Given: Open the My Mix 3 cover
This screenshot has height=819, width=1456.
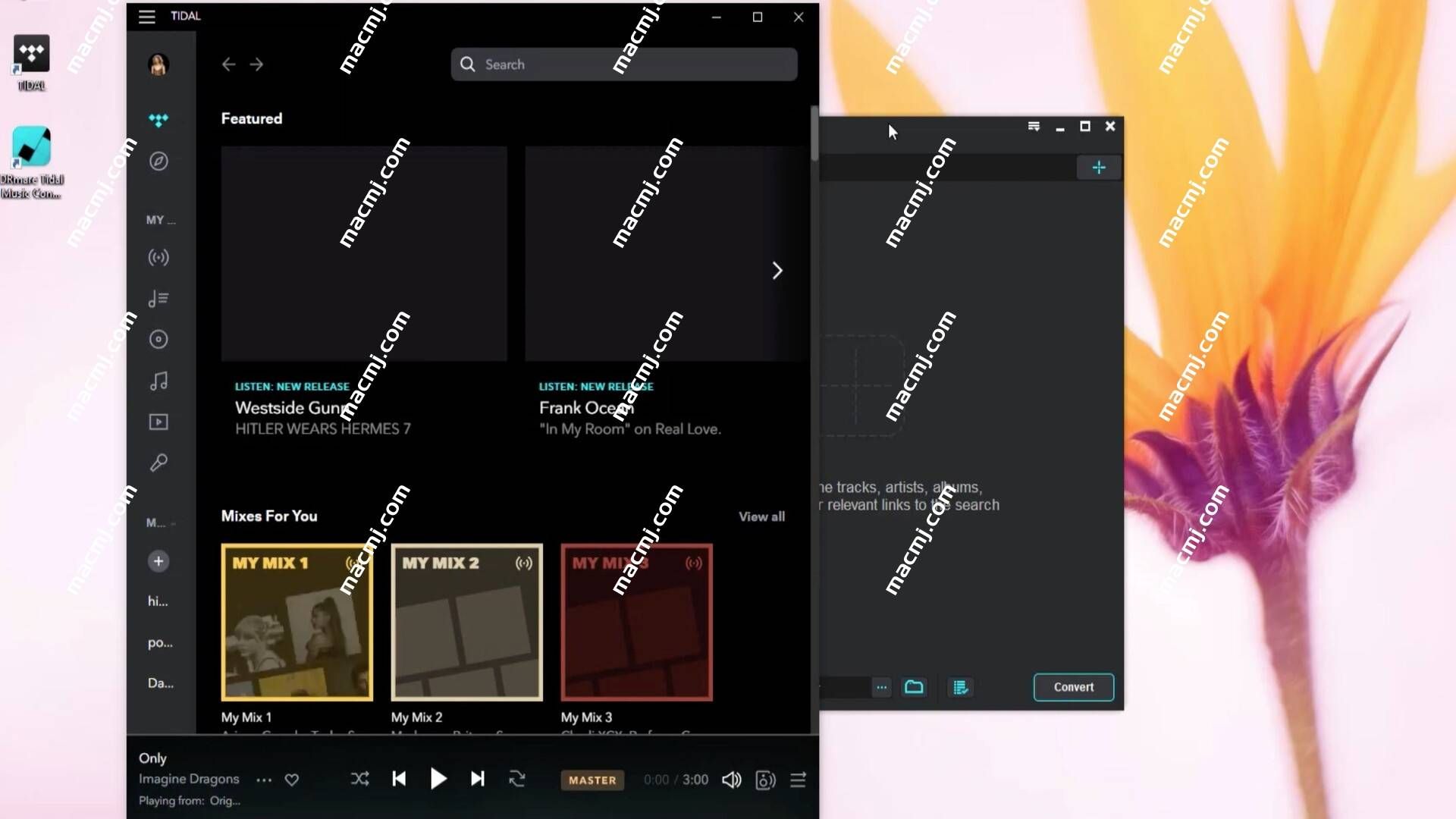Looking at the screenshot, I should 637,622.
